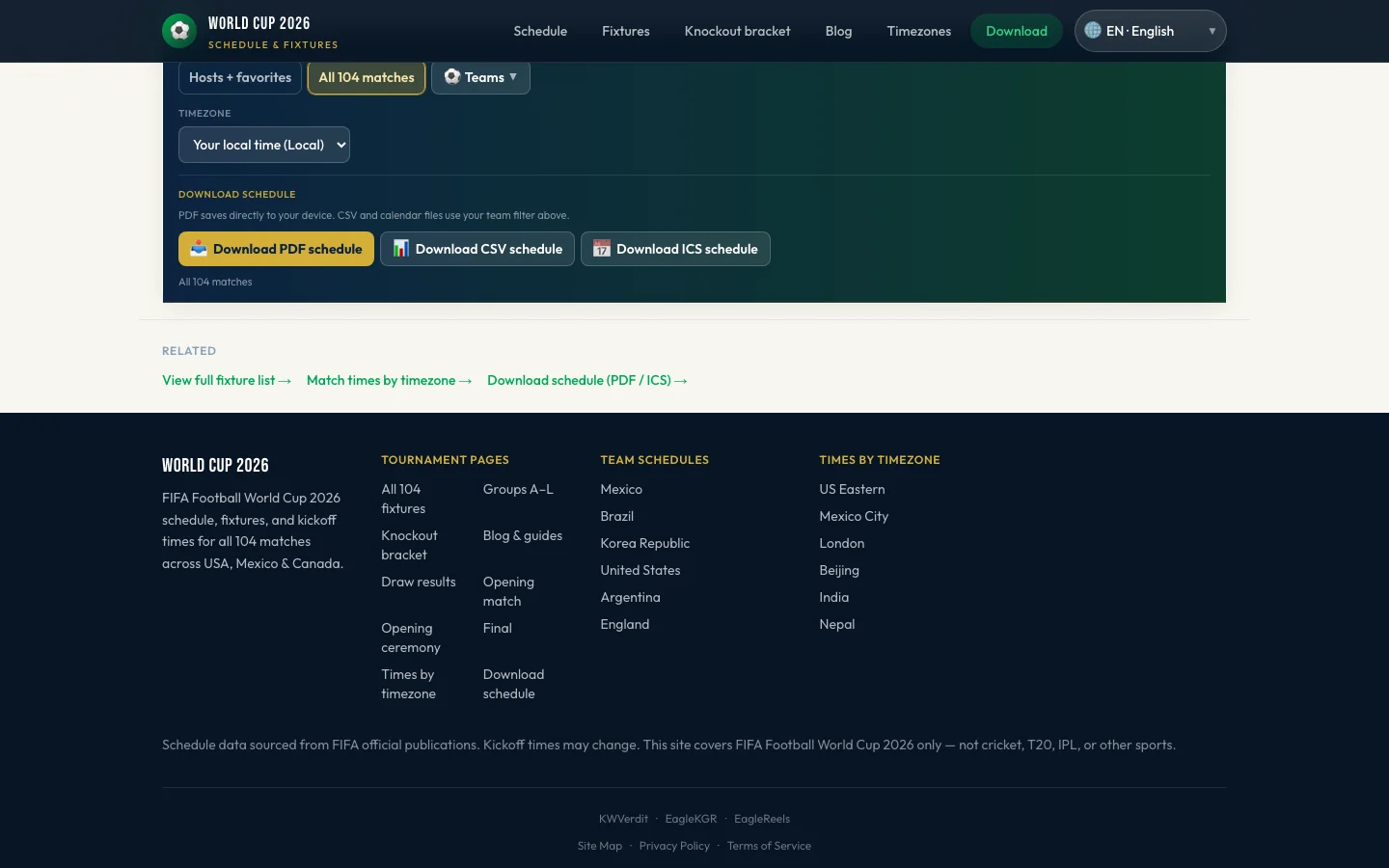Open Beijing timezone link
This screenshot has height=868, width=1389.
[839, 570]
